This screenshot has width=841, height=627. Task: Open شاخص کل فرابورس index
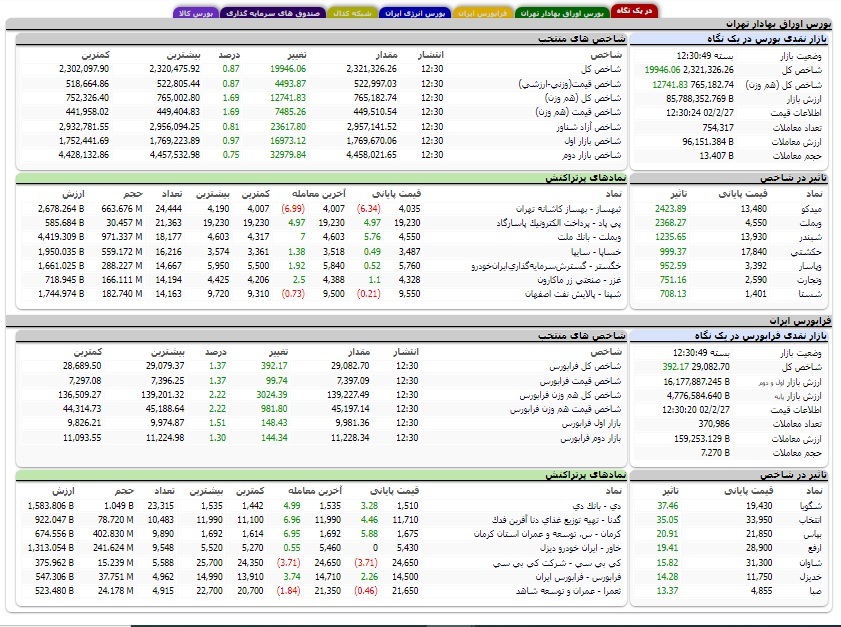[x=585, y=366]
